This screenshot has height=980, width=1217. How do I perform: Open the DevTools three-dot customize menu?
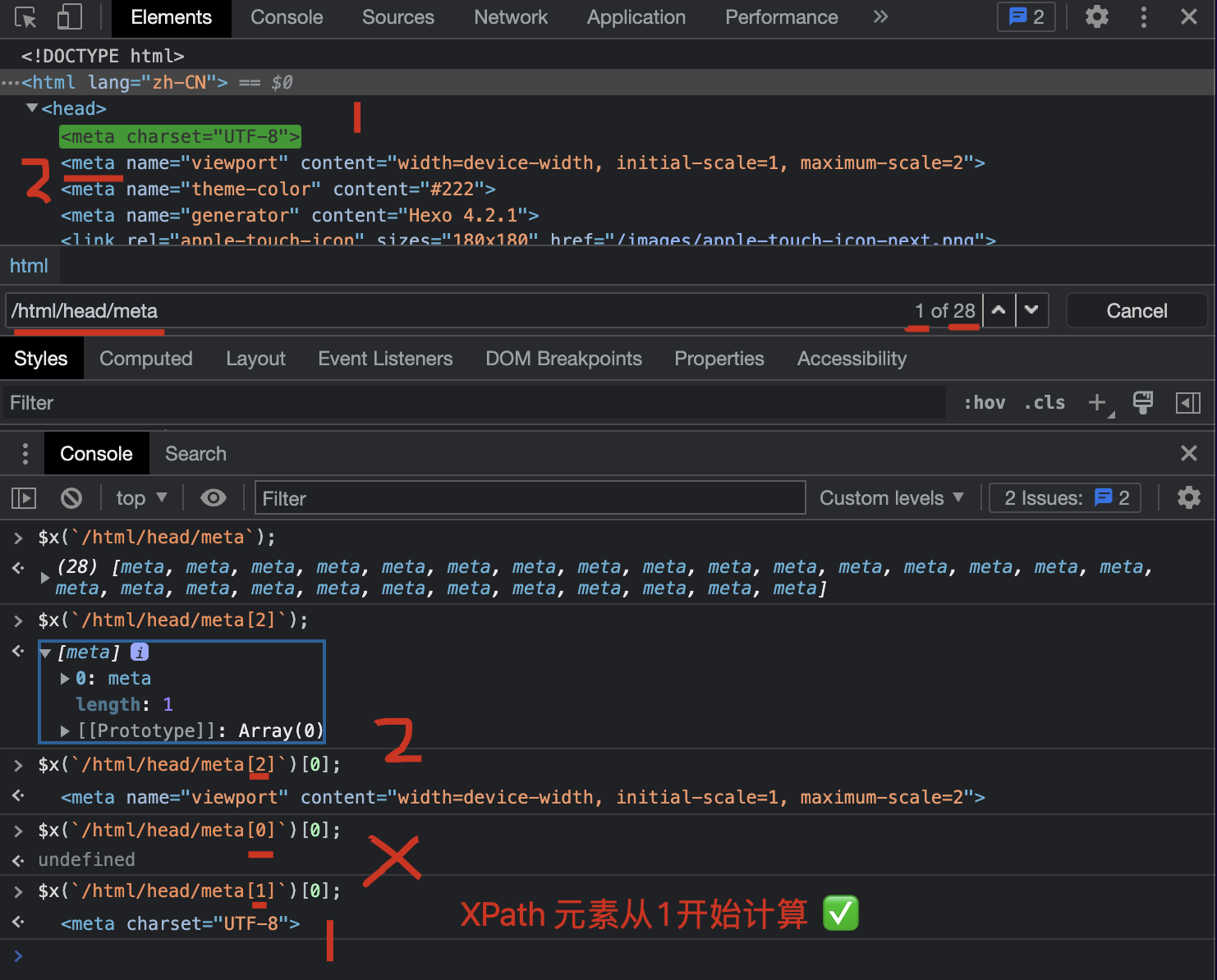[1144, 17]
